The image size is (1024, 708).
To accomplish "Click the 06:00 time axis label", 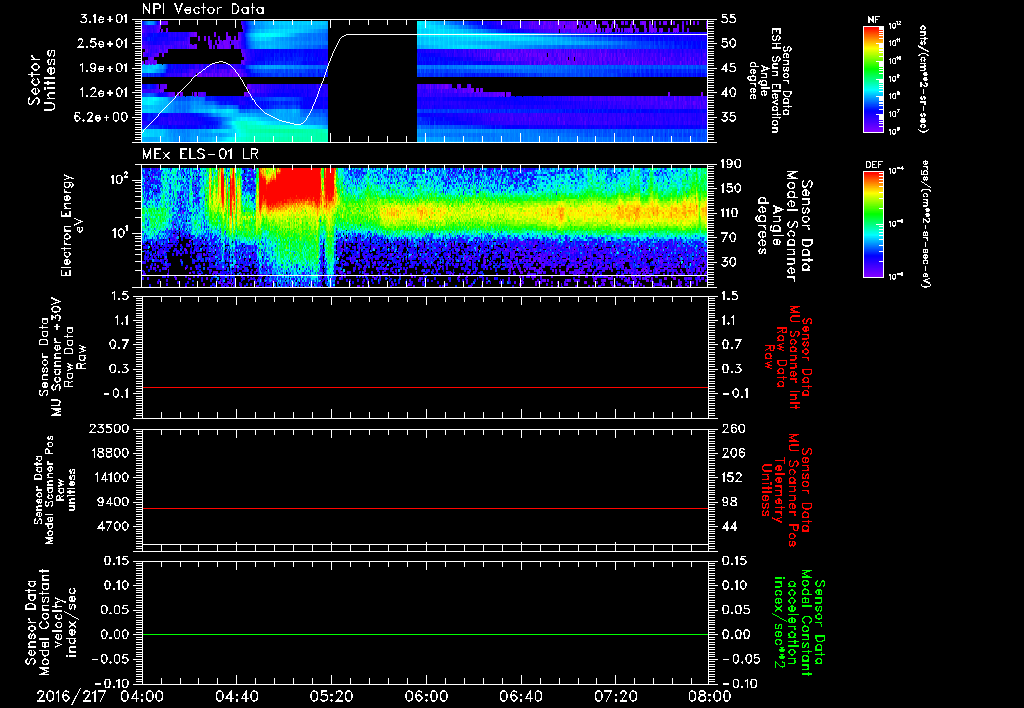I will coord(426,696).
